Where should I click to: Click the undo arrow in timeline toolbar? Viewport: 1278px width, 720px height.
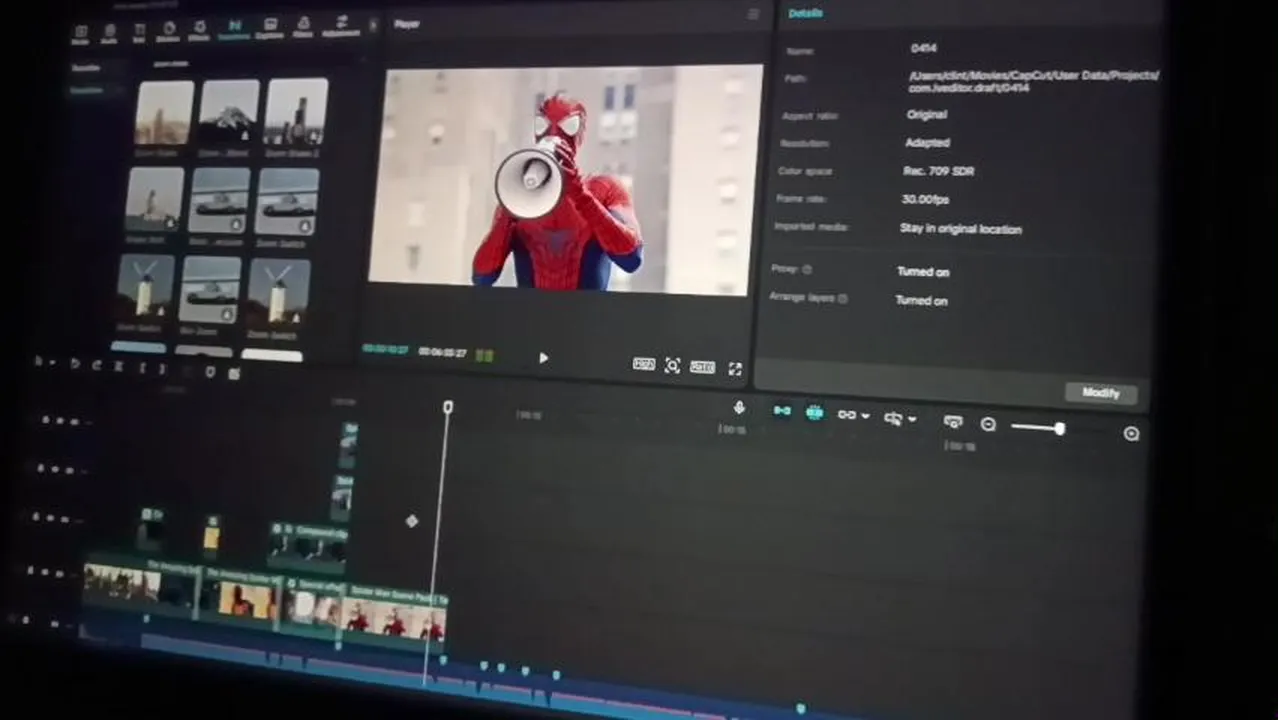[75, 364]
